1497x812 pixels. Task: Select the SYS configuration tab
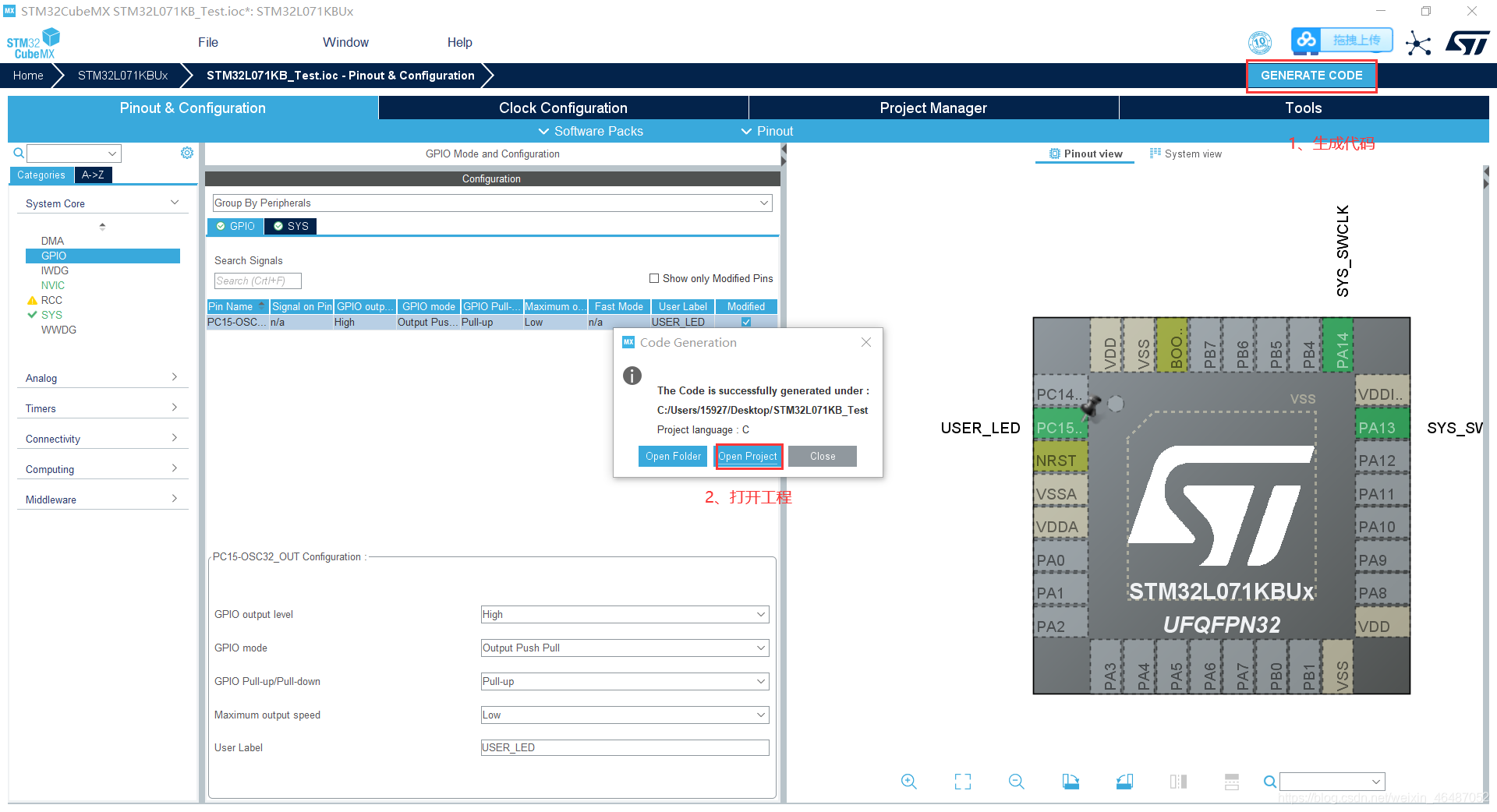click(x=291, y=226)
